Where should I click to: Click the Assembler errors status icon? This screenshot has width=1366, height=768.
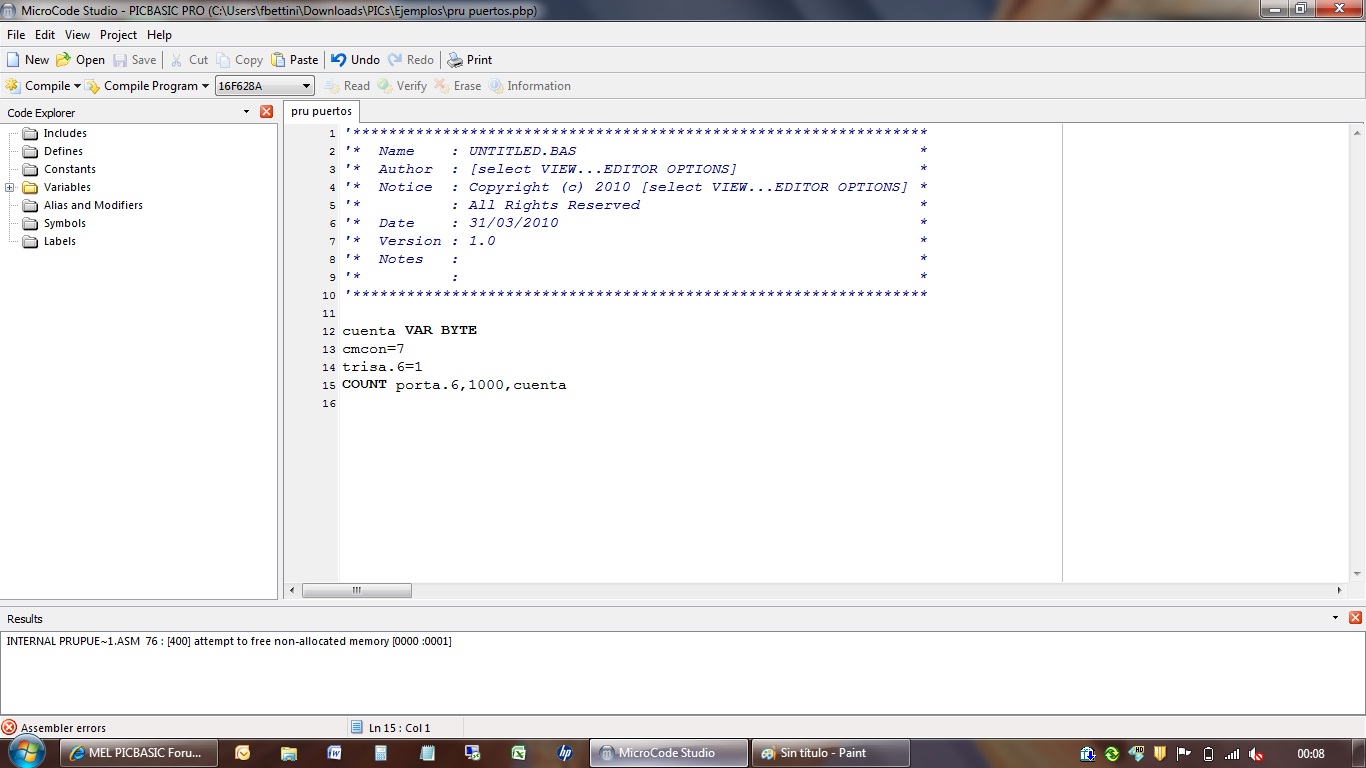pos(9,728)
